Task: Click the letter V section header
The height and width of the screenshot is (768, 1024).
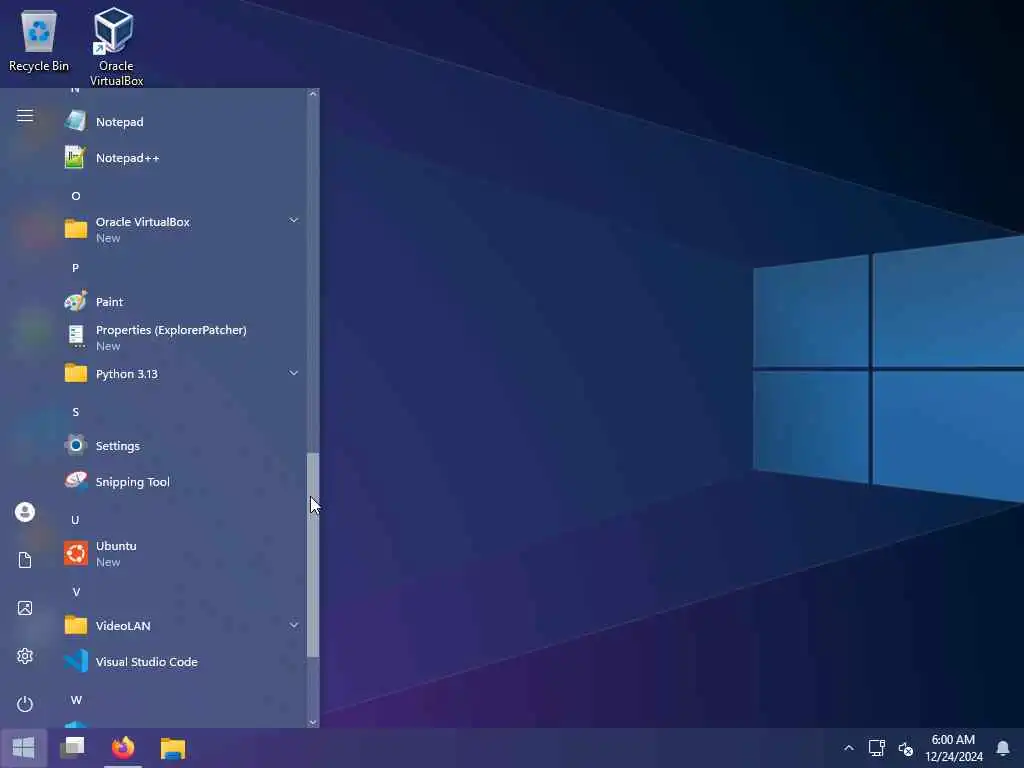Action: tap(76, 592)
